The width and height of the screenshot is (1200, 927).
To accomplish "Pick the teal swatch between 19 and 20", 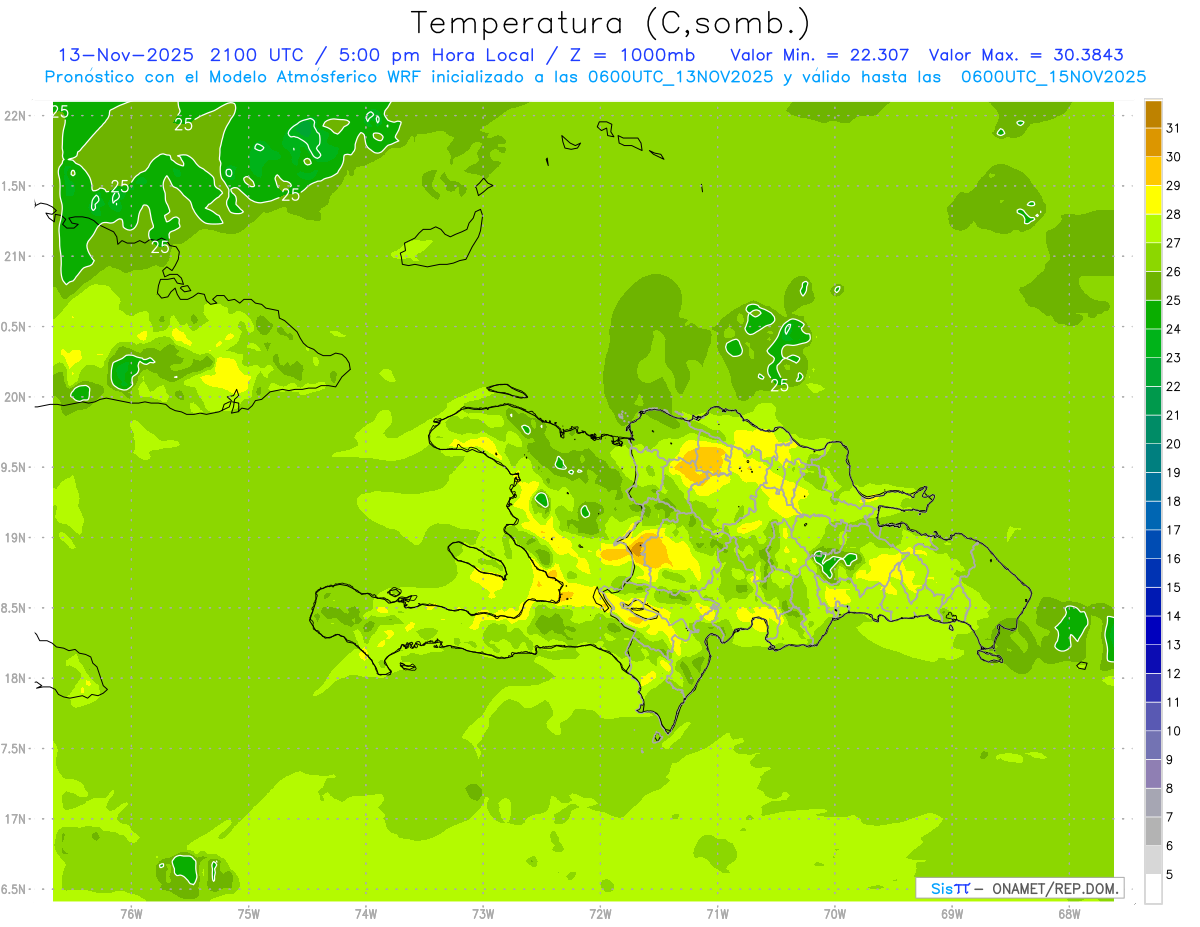I will pos(1154,458).
